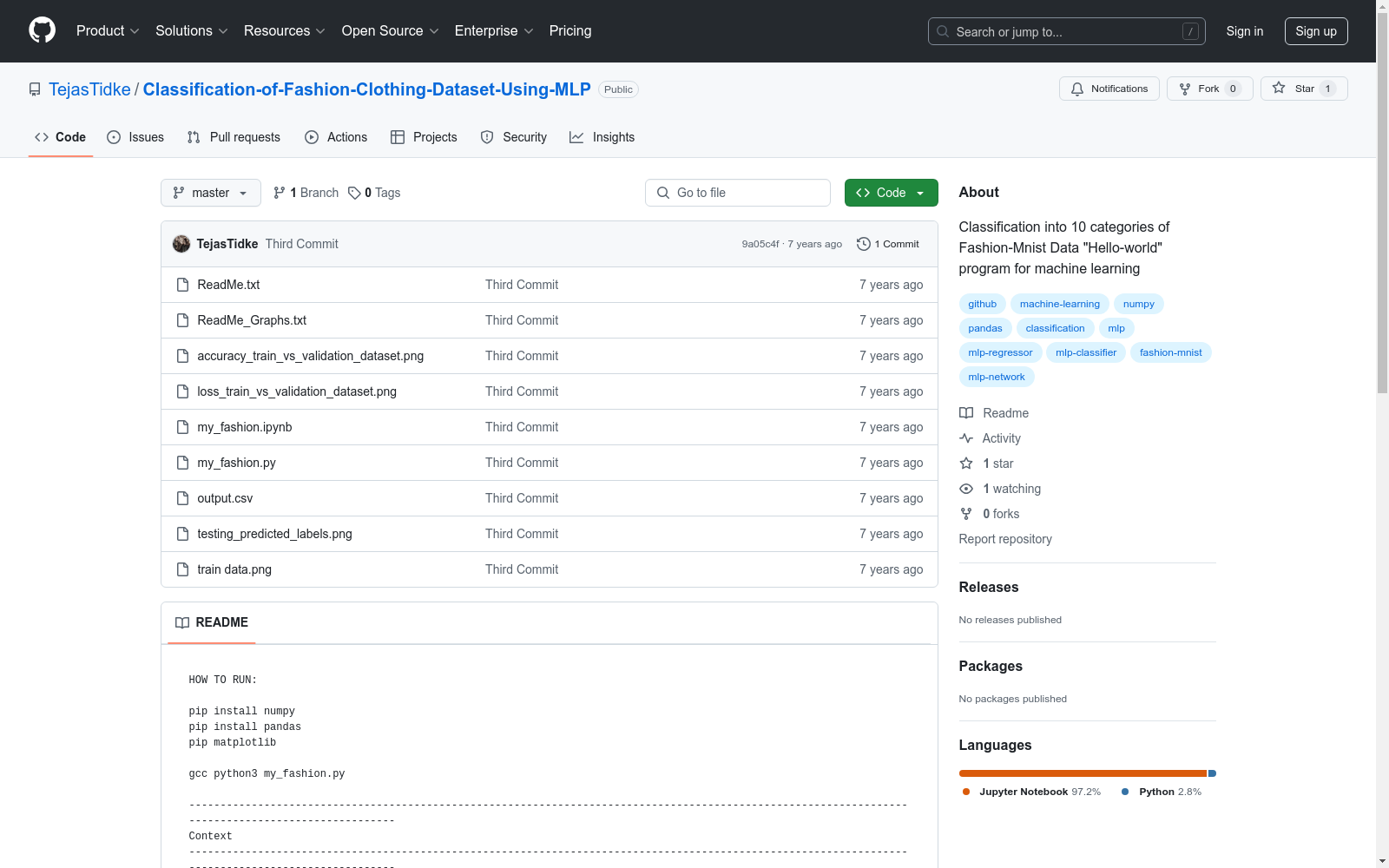The height and width of the screenshot is (868, 1389).
Task: Click the TejasTidke avatar in commit row
Action: (x=181, y=244)
